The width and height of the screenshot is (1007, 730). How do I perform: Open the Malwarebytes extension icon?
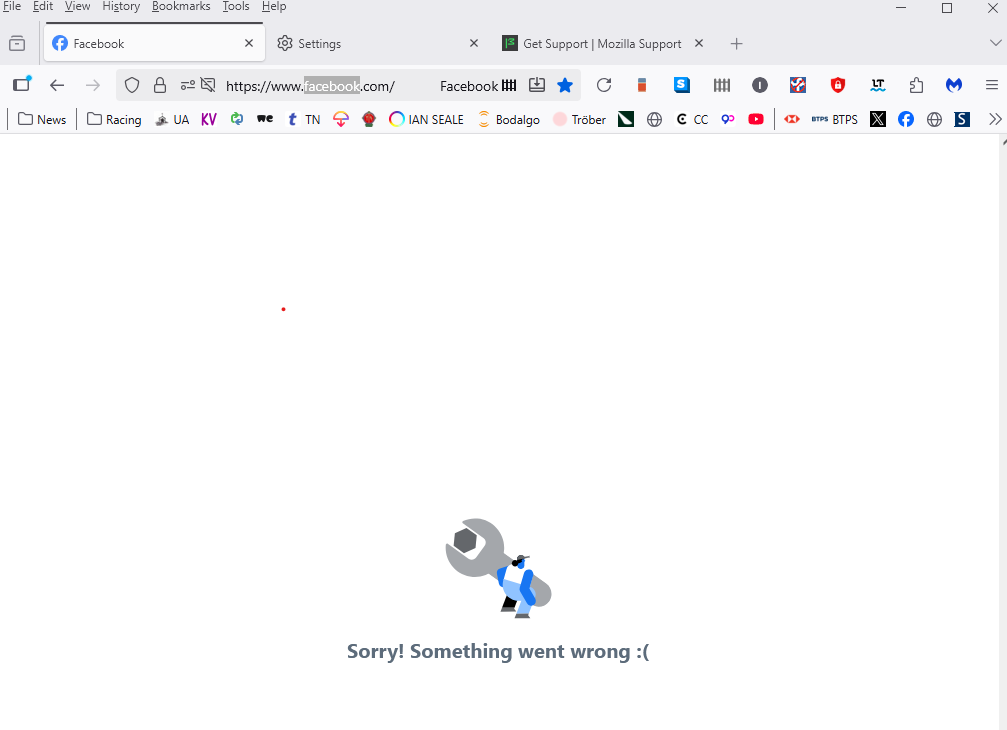954,85
